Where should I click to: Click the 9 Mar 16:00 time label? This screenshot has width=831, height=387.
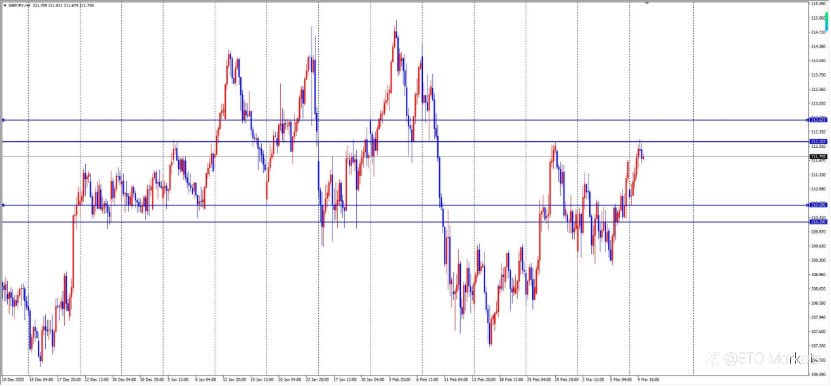[x=648, y=380]
